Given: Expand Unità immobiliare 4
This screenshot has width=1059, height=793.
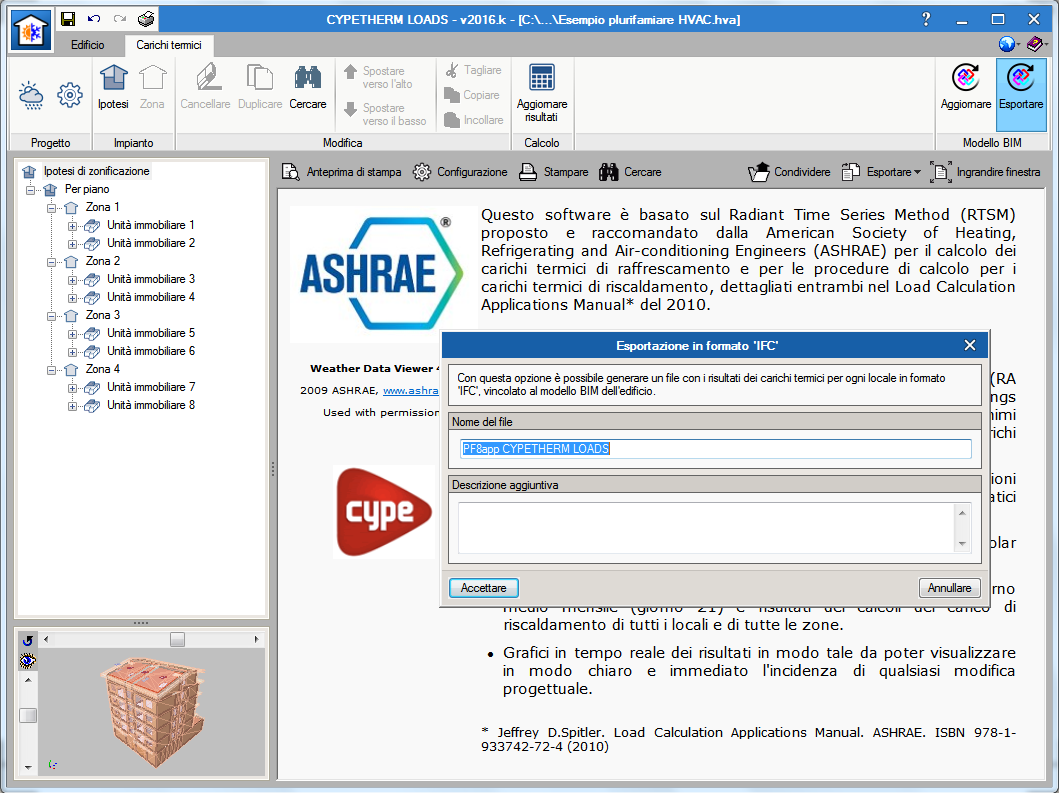Looking at the screenshot, I should pyautogui.click(x=72, y=298).
